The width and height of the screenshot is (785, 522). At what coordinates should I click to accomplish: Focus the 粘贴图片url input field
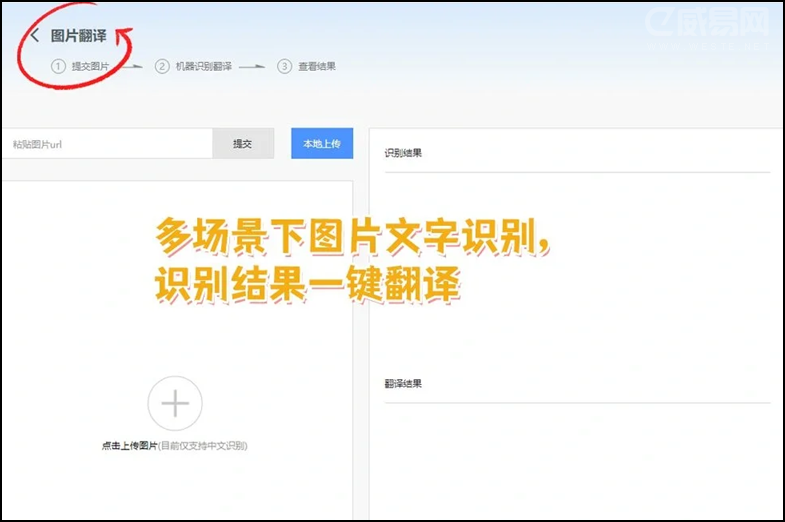click(x=106, y=144)
